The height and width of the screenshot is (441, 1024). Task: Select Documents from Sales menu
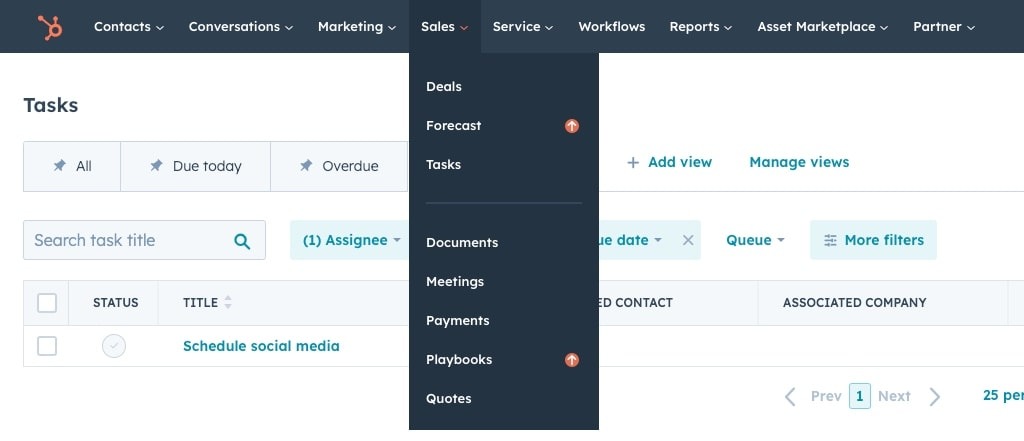click(462, 242)
